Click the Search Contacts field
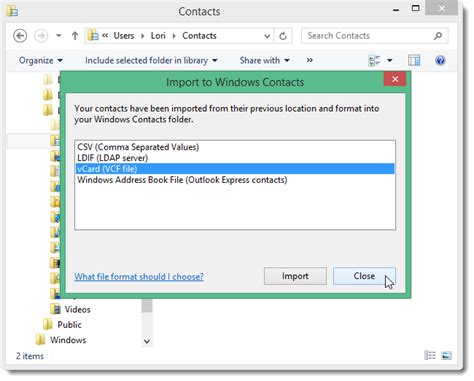The width and height of the screenshot is (474, 381). click(x=374, y=36)
